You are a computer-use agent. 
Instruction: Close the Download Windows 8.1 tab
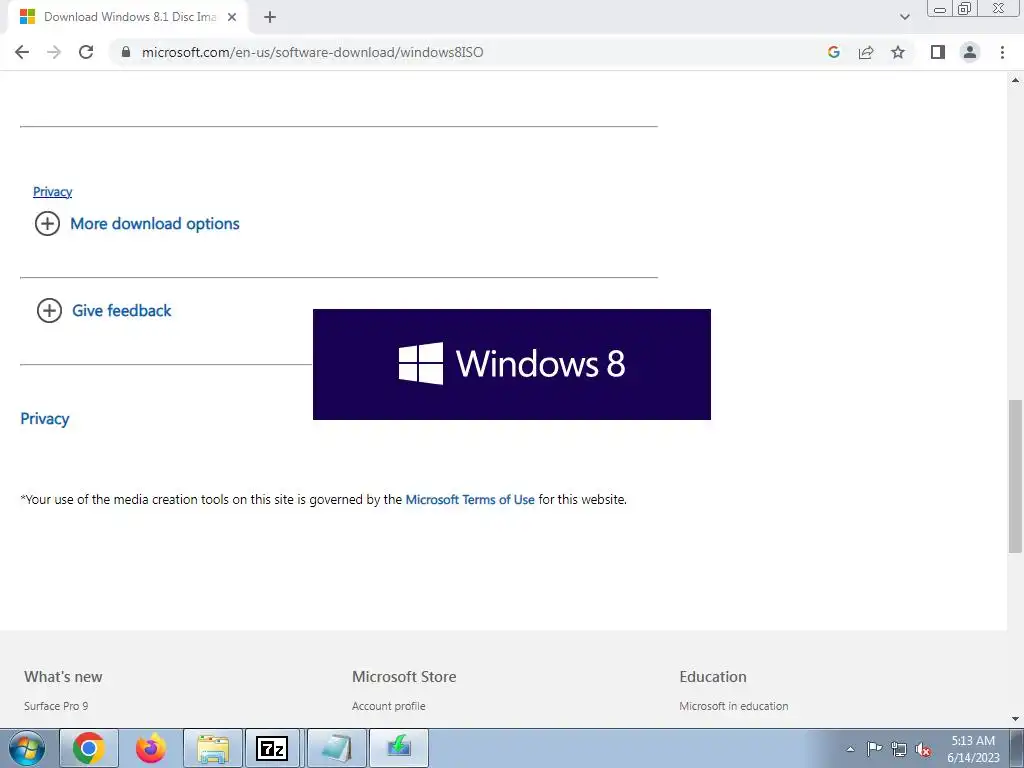click(x=232, y=18)
